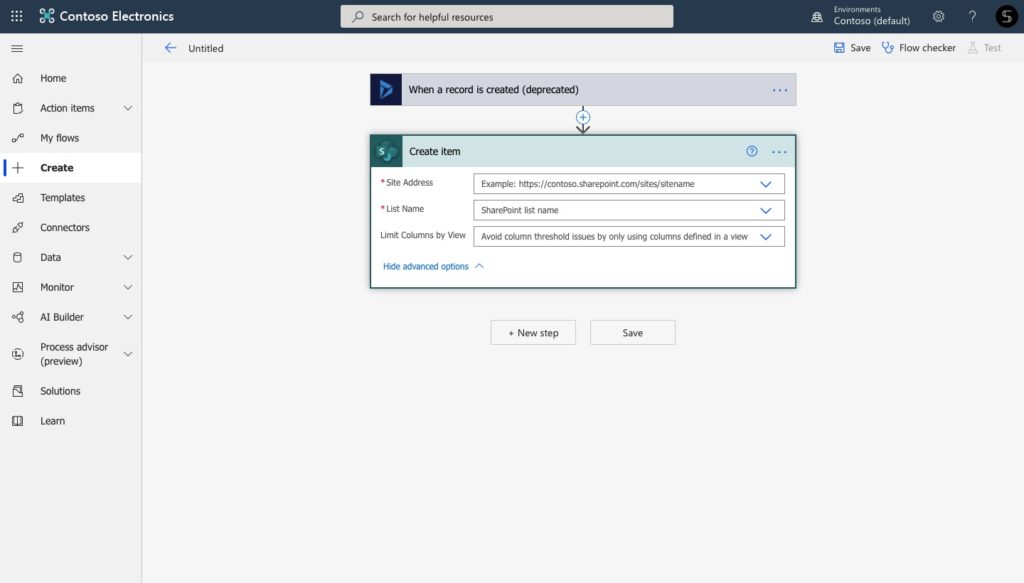
Task: Click the Save button below the flow
Action: [x=632, y=333]
